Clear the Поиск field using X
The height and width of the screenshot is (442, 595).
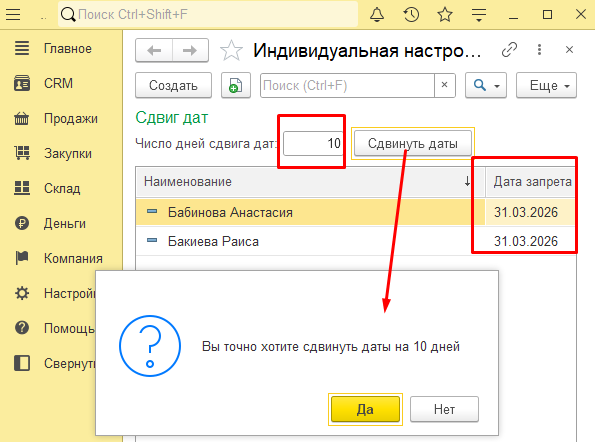[444, 85]
